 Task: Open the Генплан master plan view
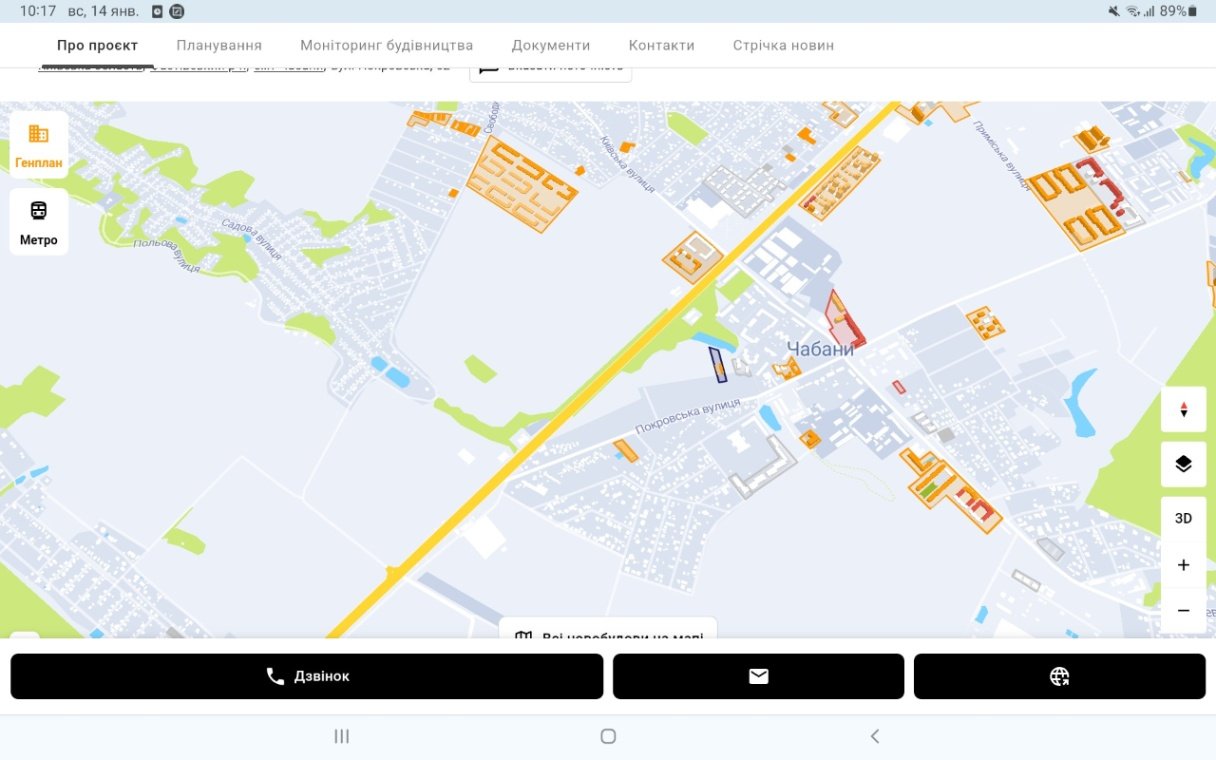[x=39, y=145]
